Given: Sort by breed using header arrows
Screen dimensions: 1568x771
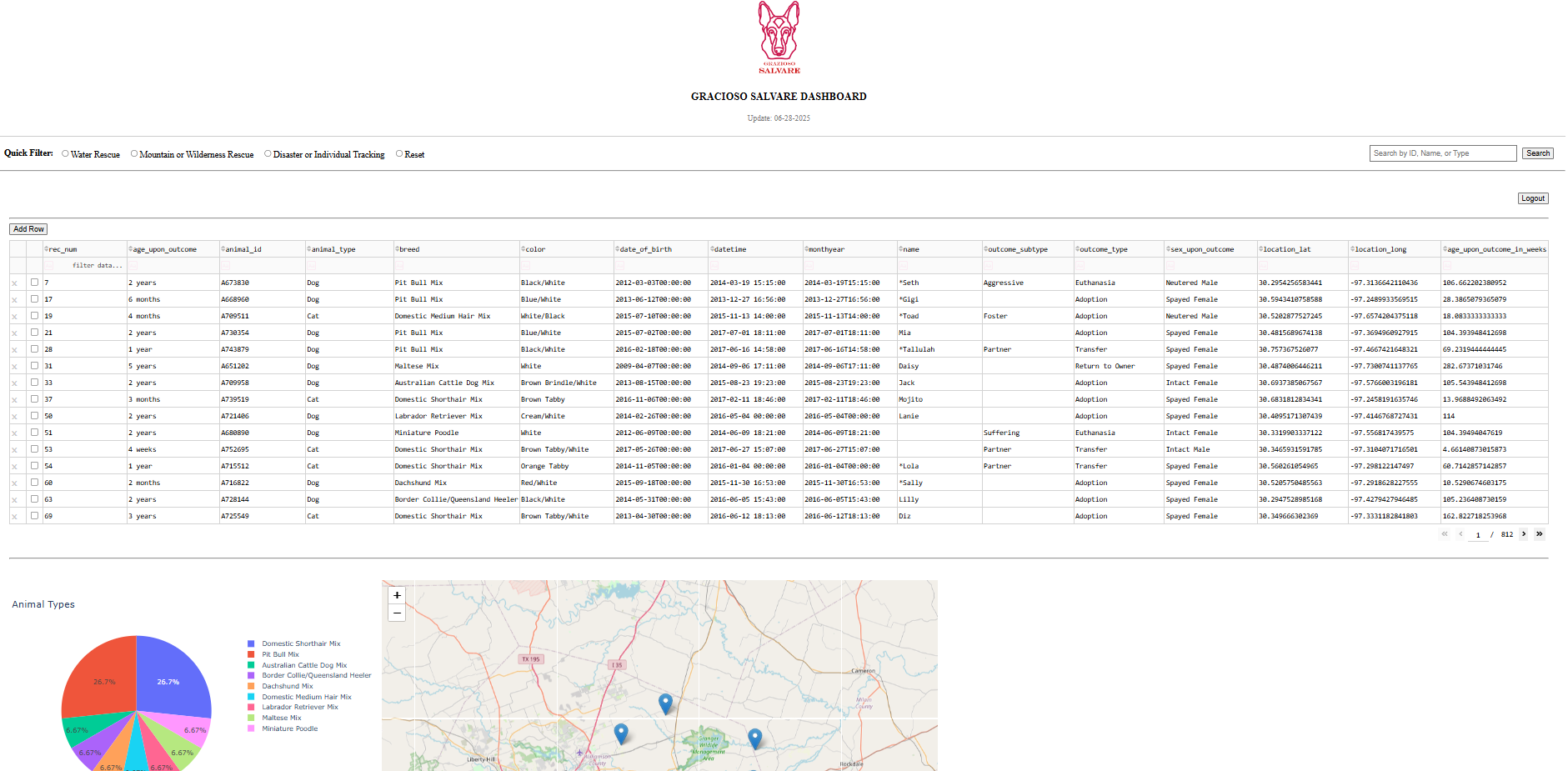Looking at the screenshot, I should pyautogui.click(x=398, y=249).
